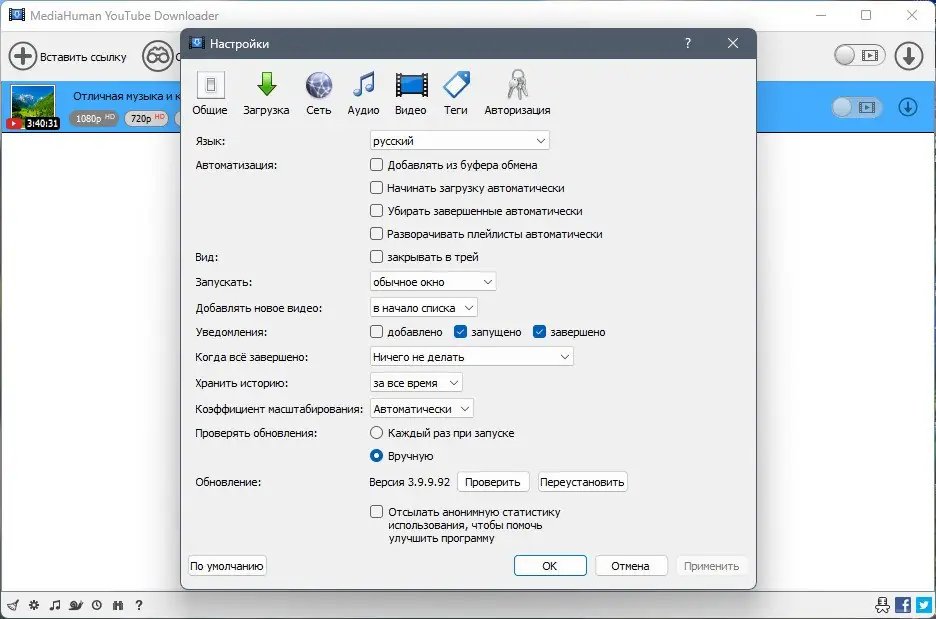Screen dimensions: 936x619
Task: Open download history with the clock icon
Action: click(x=96, y=605)
